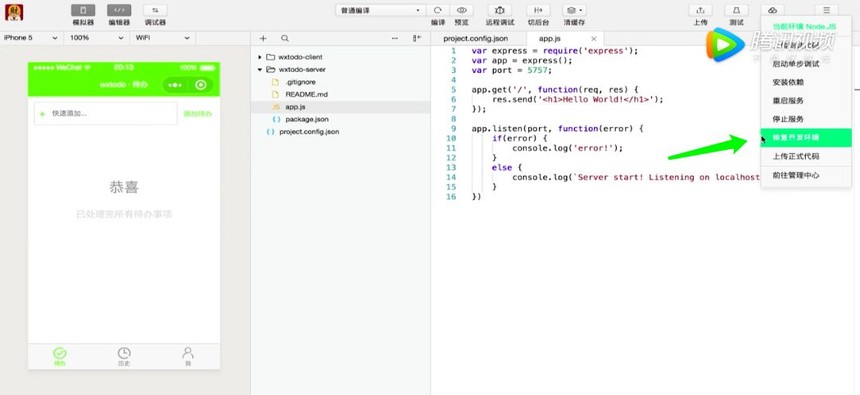Select 恢复开发环境 highlighted menu item
Image resolution: width=860 pixels, height=395 pixels.
tap(806, 138)
